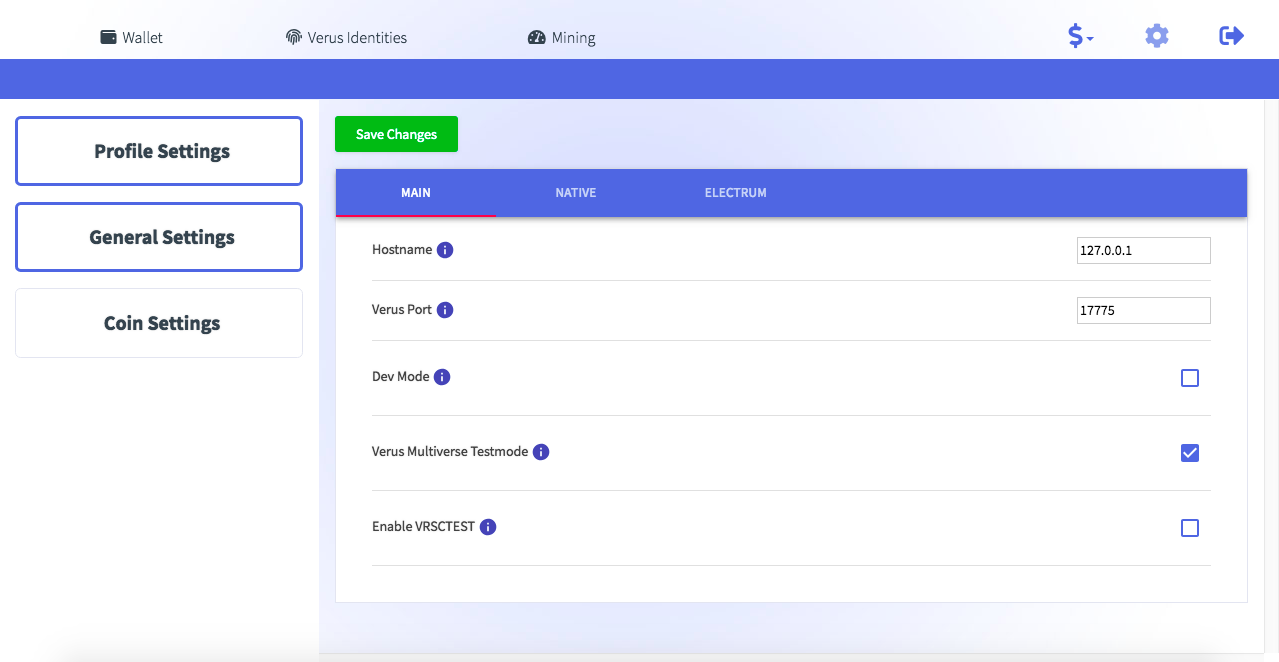Screen dimensions: 1279x662
Task: Show info for Verus Multiverse Testmode
Action: click(541, 452)
